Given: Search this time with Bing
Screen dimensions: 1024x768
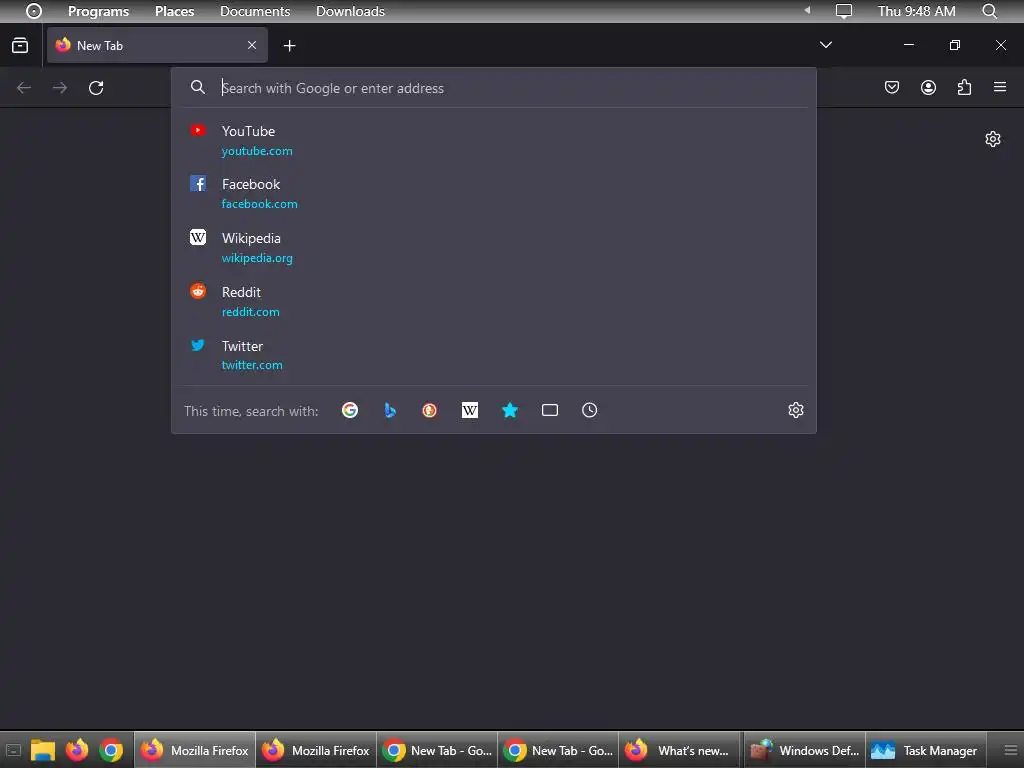Looking at the screenshot, I should pos(390,410).
